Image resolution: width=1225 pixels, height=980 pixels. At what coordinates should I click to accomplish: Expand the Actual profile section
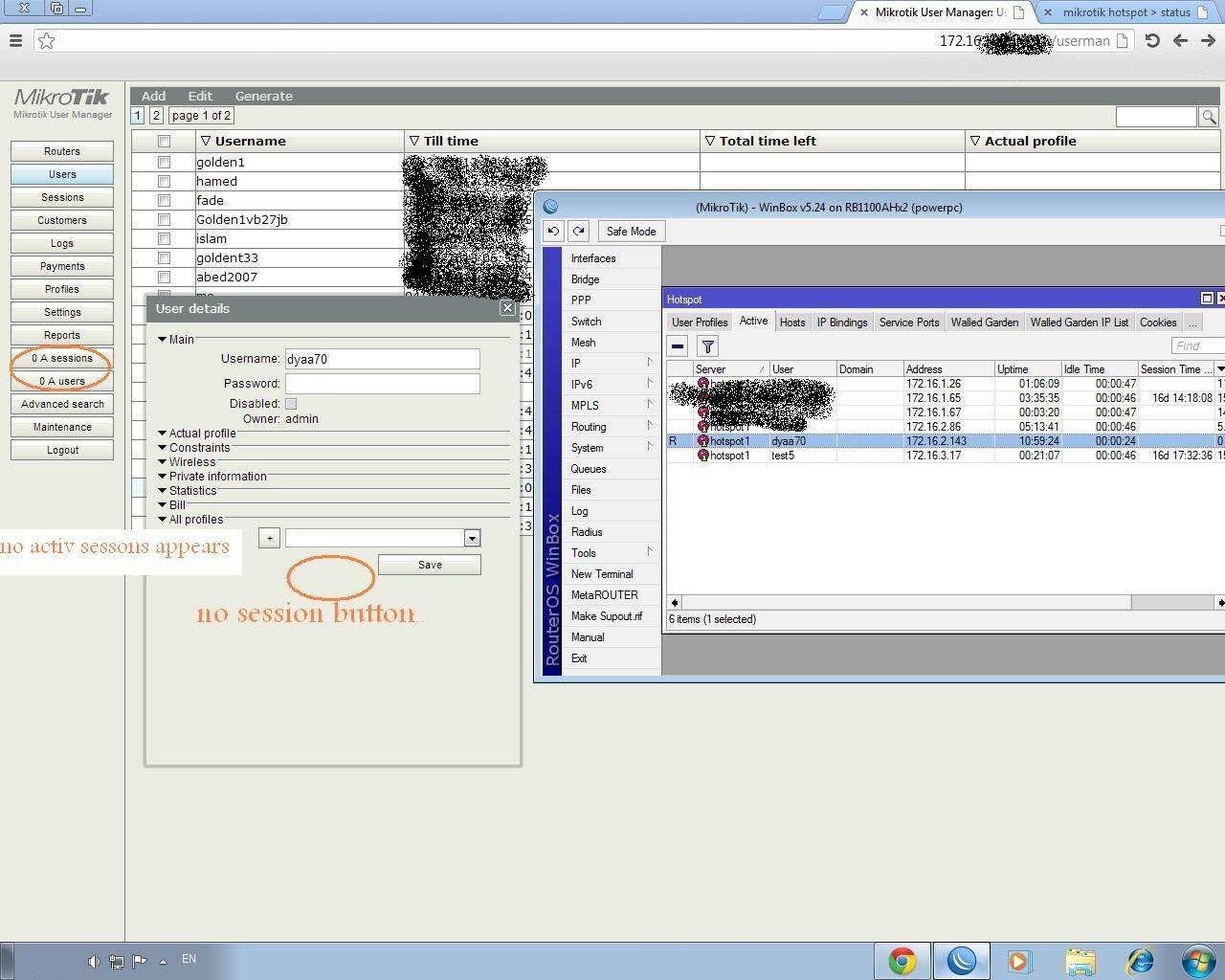point(197,434)
